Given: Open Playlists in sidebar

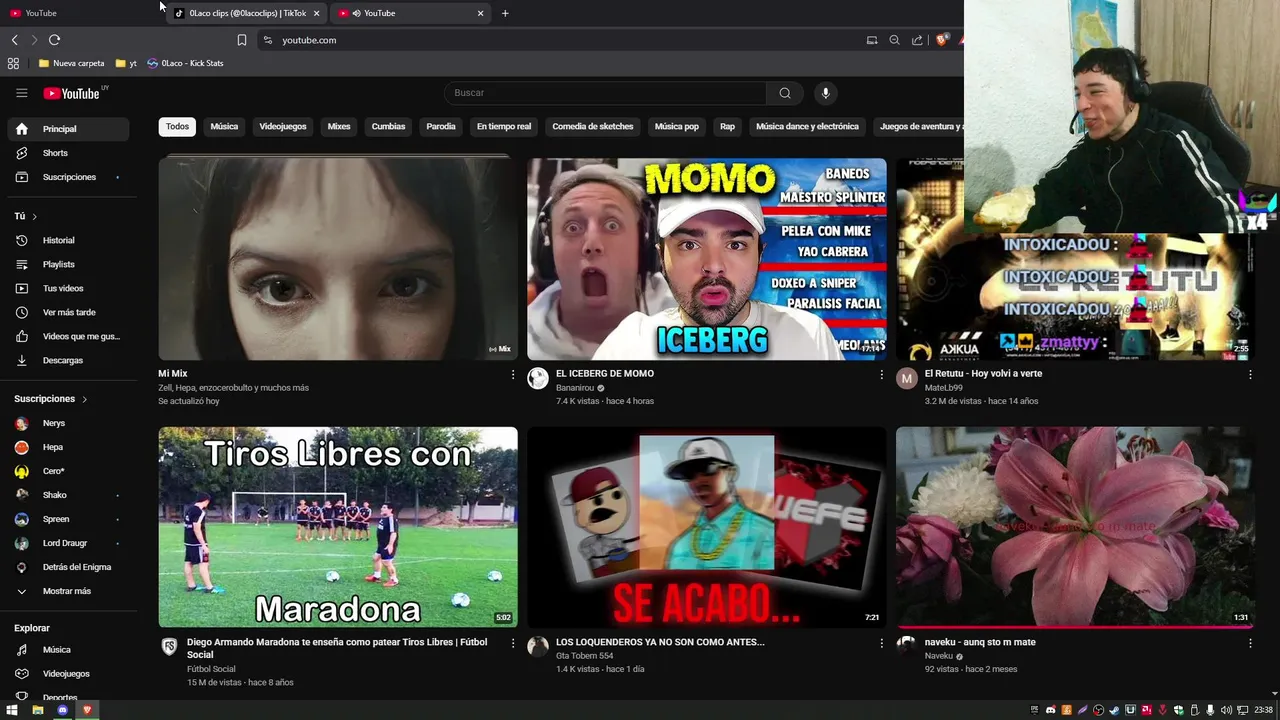Looking at the screenshot, I should pos(68,264).
